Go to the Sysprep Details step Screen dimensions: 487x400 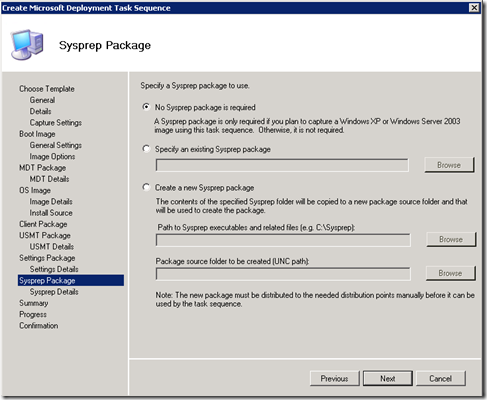(x=54, y=292)
